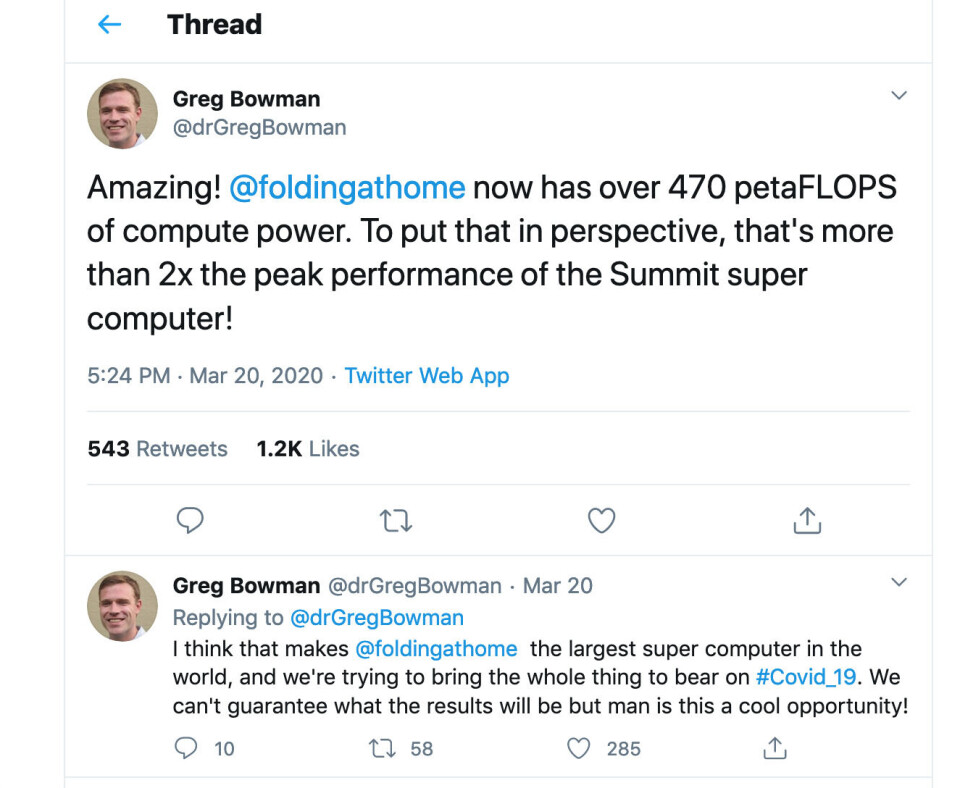Click the back arrow beside Thread
The image size is (960, 788).
point(109,25)
